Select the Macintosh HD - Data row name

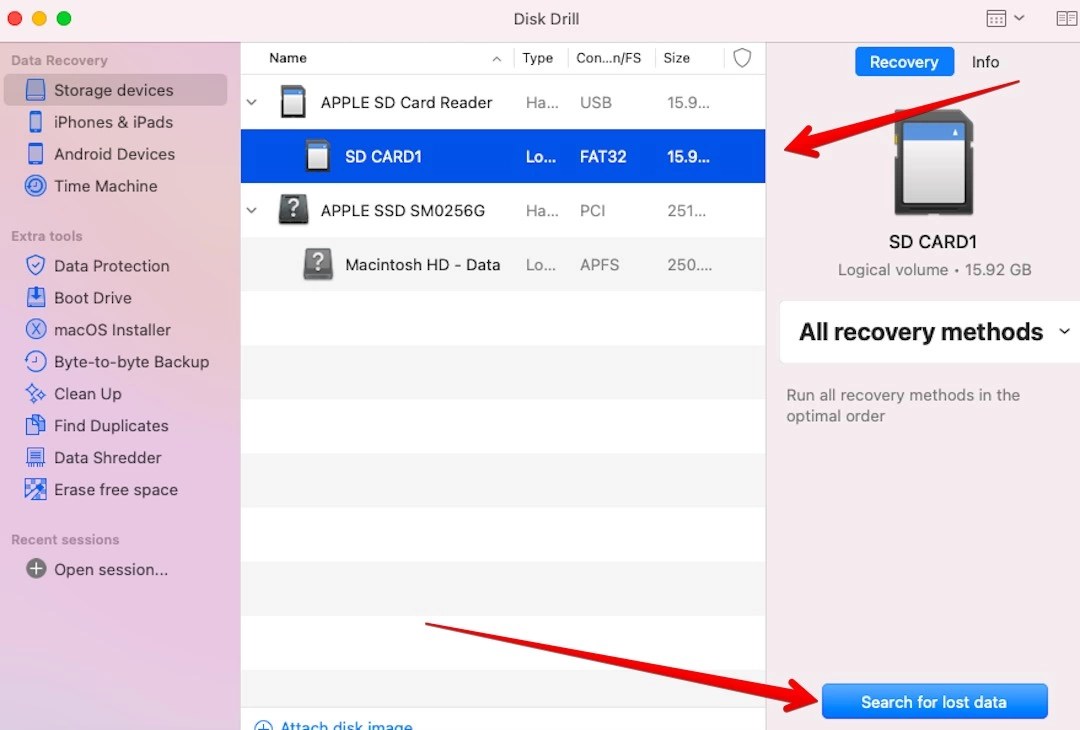point(422,264)
